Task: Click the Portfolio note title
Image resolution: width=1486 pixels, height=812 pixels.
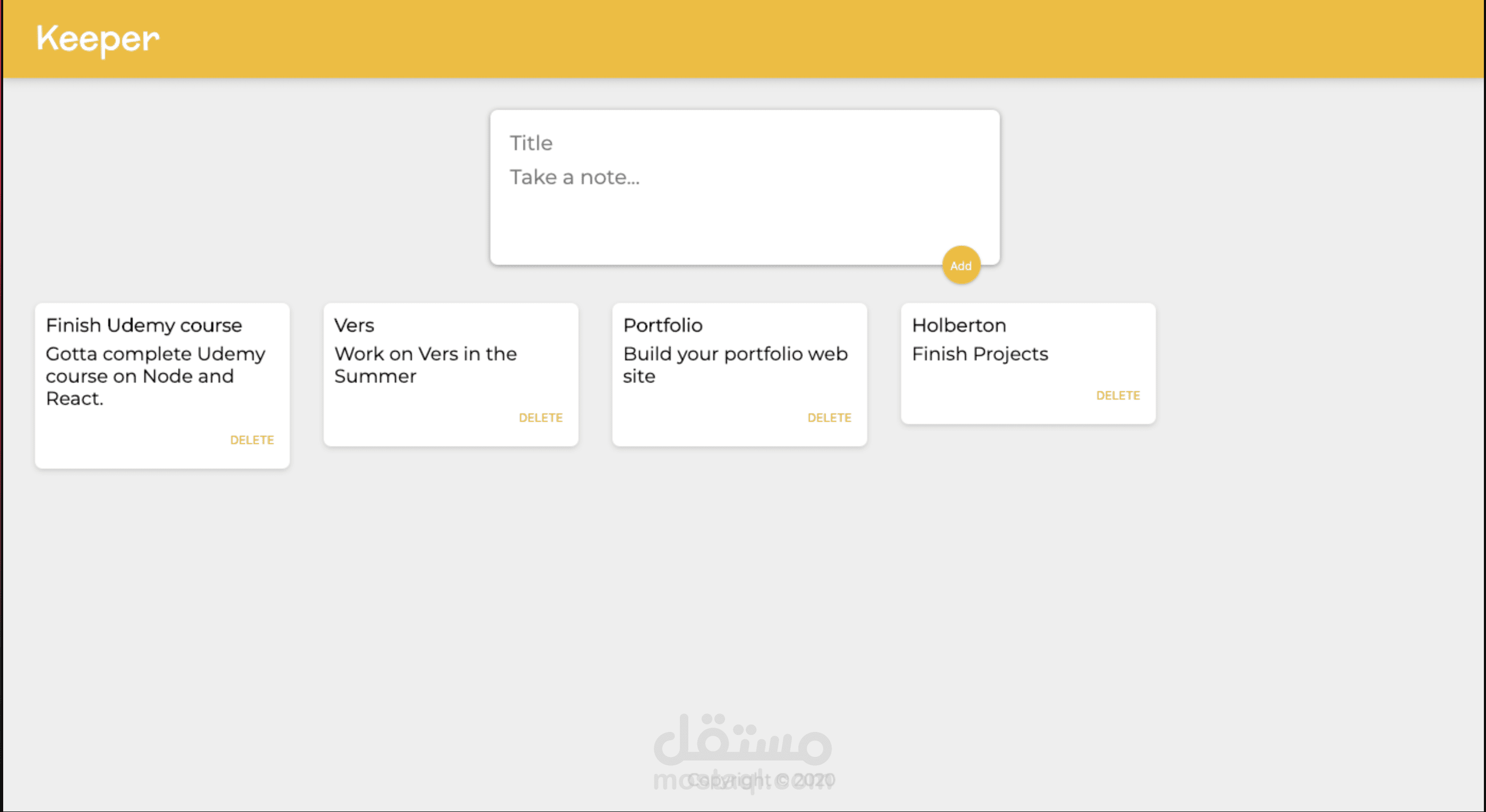Action: (663, 325)
